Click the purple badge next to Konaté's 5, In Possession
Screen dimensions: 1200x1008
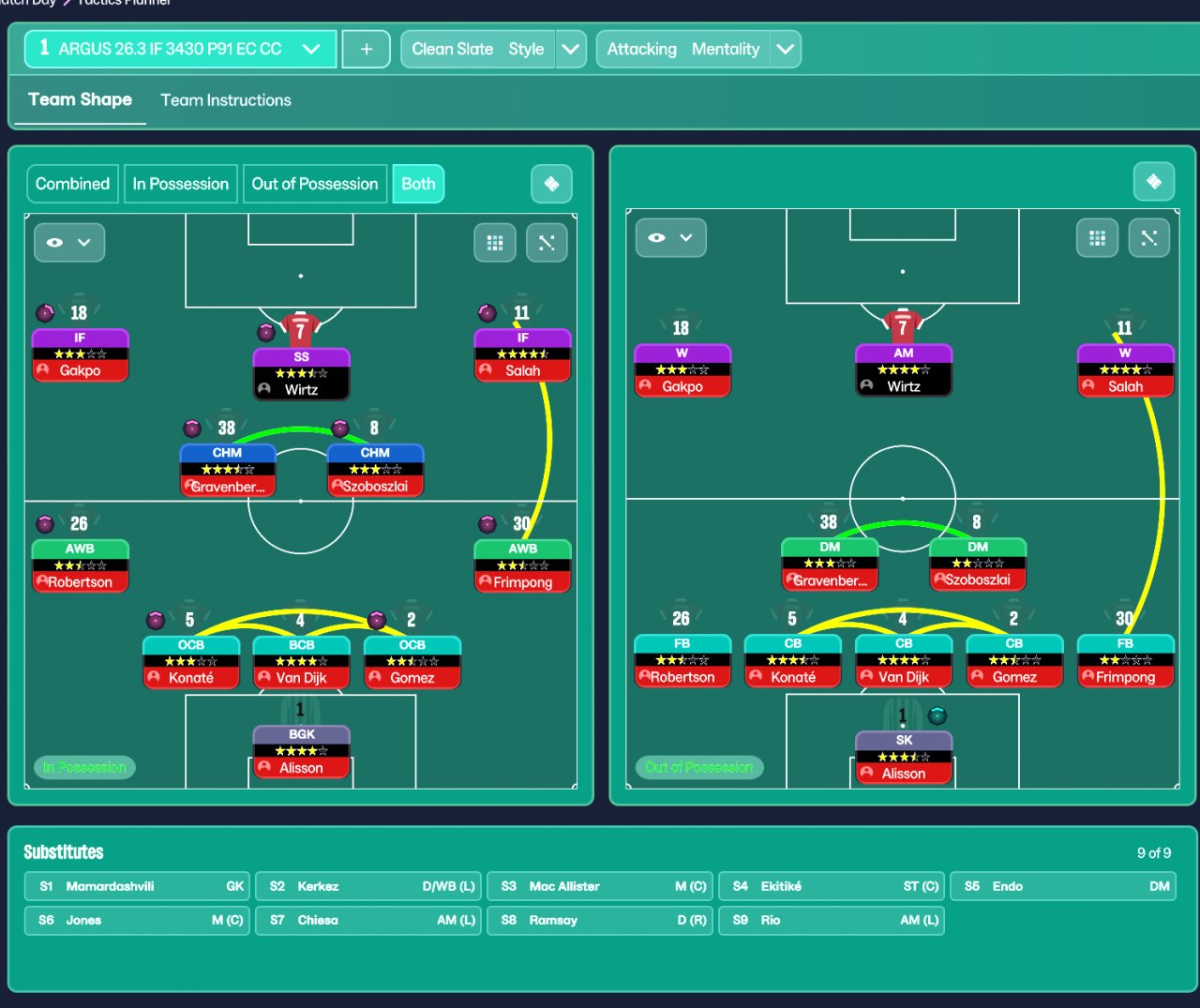[x=156, y=620]
